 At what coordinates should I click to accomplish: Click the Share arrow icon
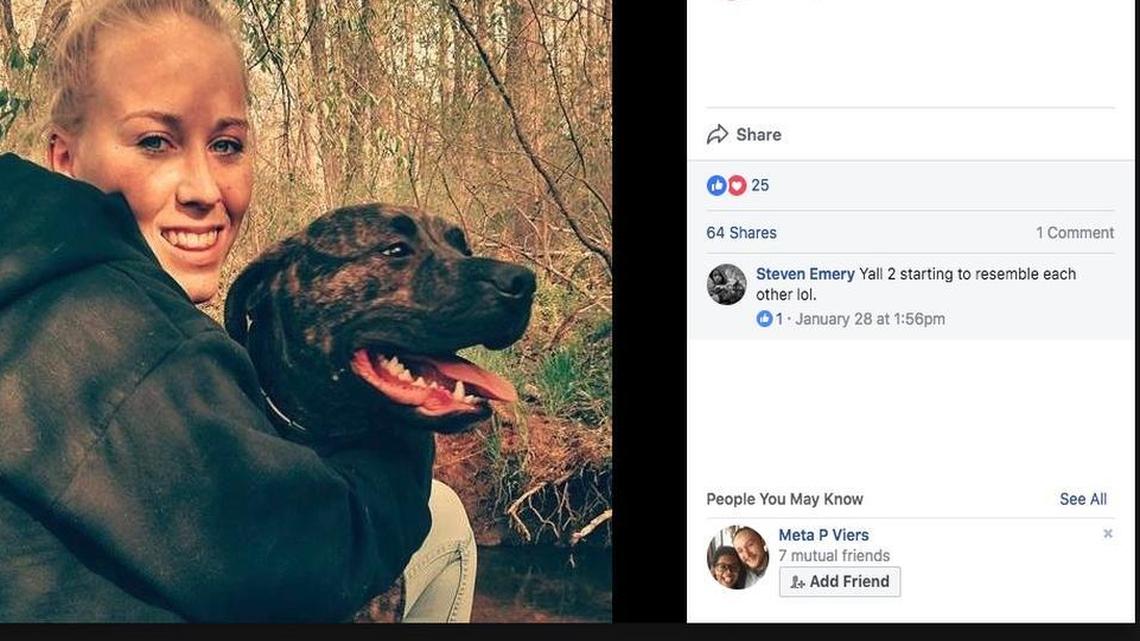tap(716, 133)
